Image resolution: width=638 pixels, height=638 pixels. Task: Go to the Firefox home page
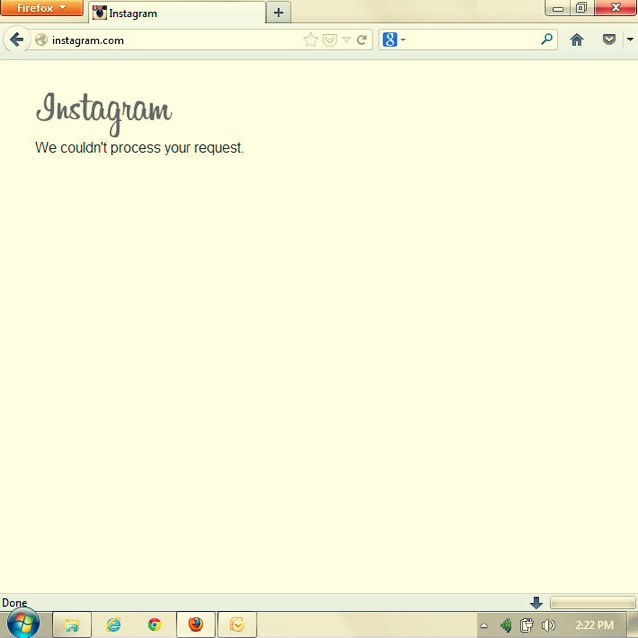tap(577, 40)
